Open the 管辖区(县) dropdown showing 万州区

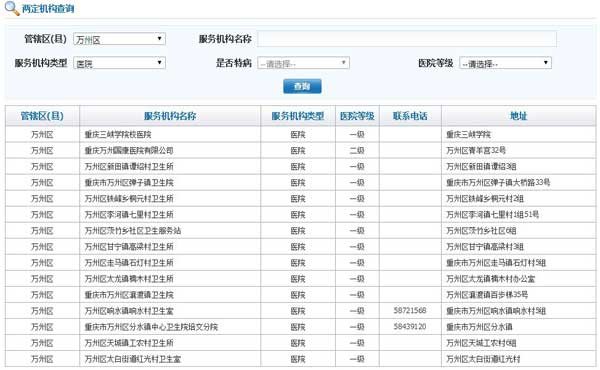(x=119, y=39)
